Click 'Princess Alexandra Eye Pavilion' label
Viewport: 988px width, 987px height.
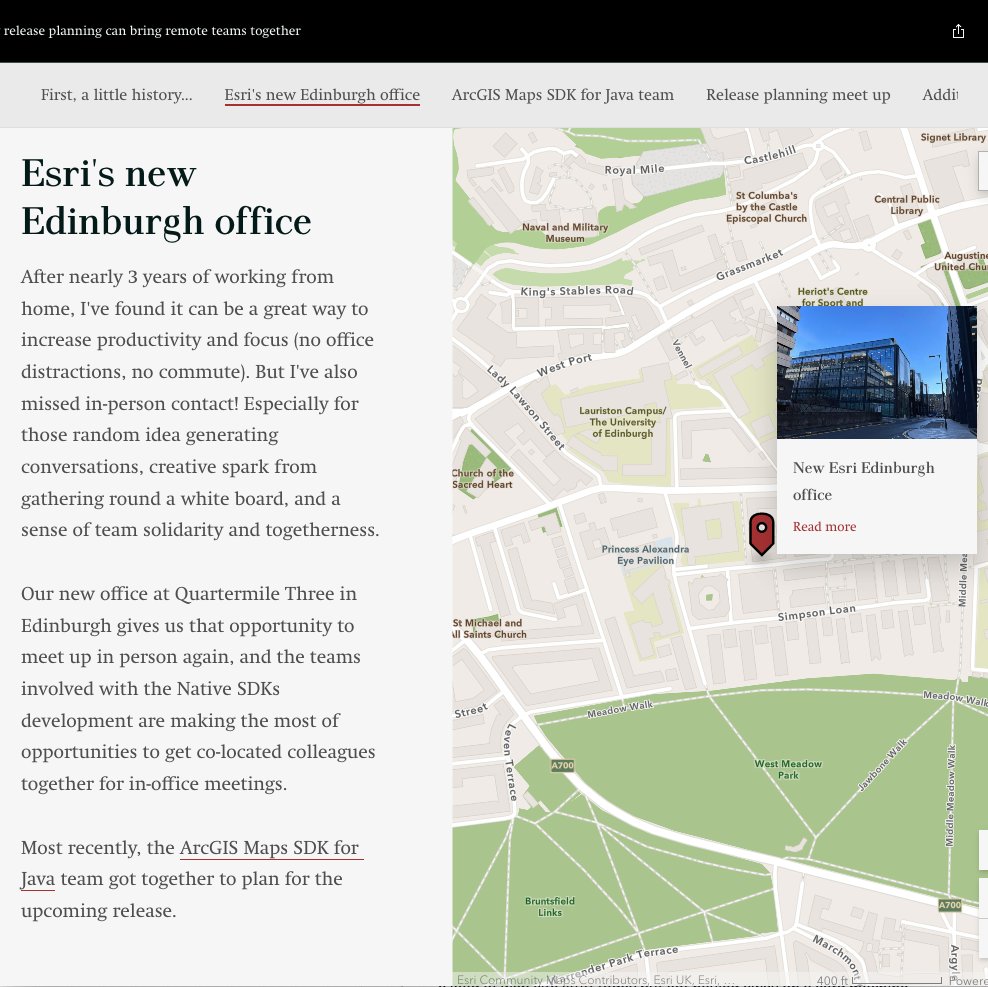(645, 555)
